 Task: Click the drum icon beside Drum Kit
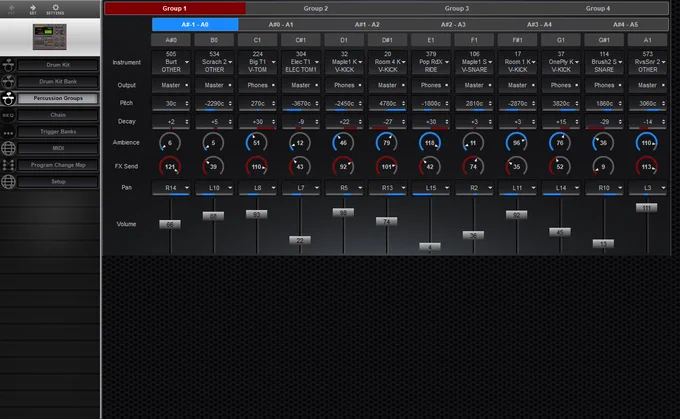click(8, 65)
